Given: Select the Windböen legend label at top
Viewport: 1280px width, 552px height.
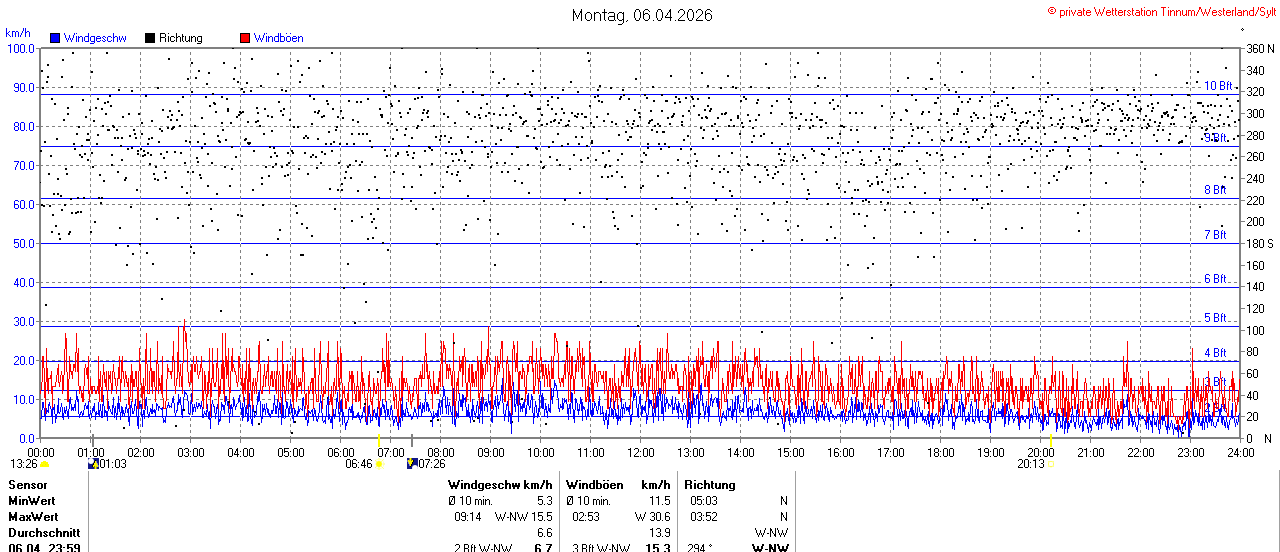Looking at the screenshot, I should tap(279, 38).
